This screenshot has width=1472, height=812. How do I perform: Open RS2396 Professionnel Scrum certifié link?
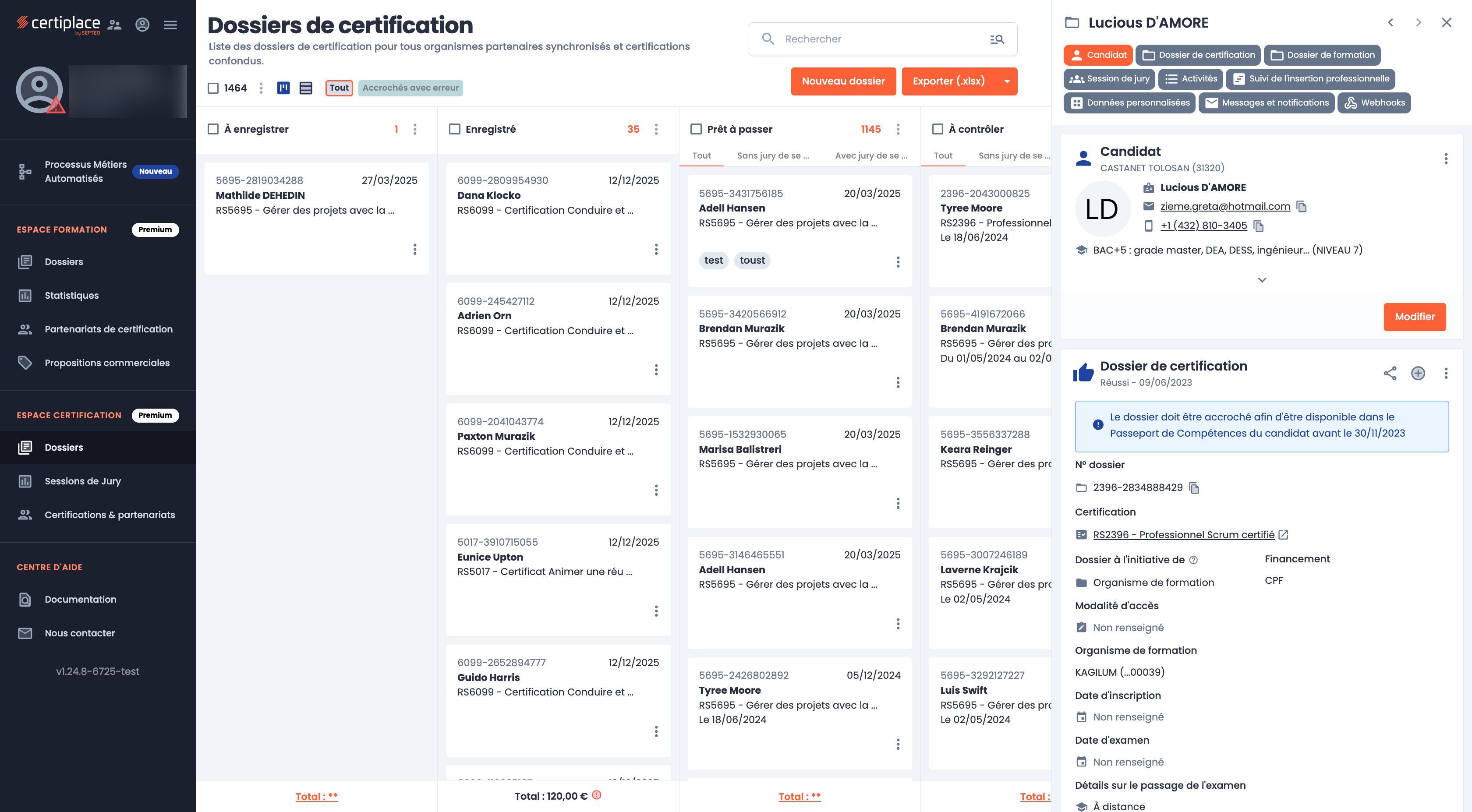1183,534
